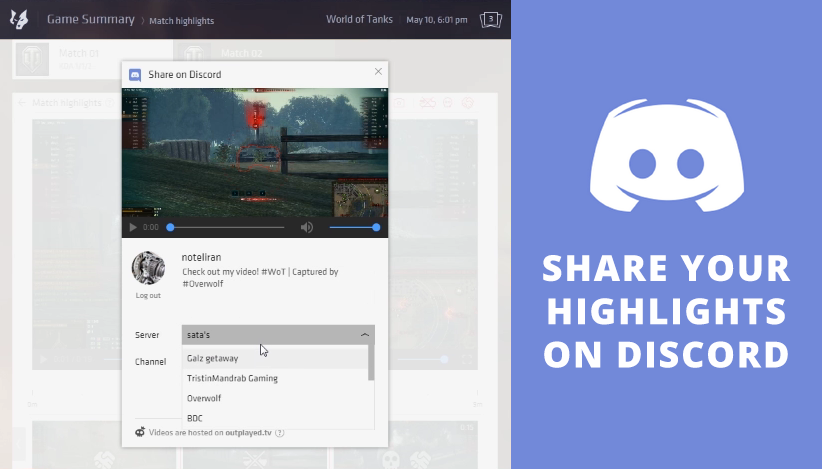
Task: Click the video seek bar handle
Action: 170,227
